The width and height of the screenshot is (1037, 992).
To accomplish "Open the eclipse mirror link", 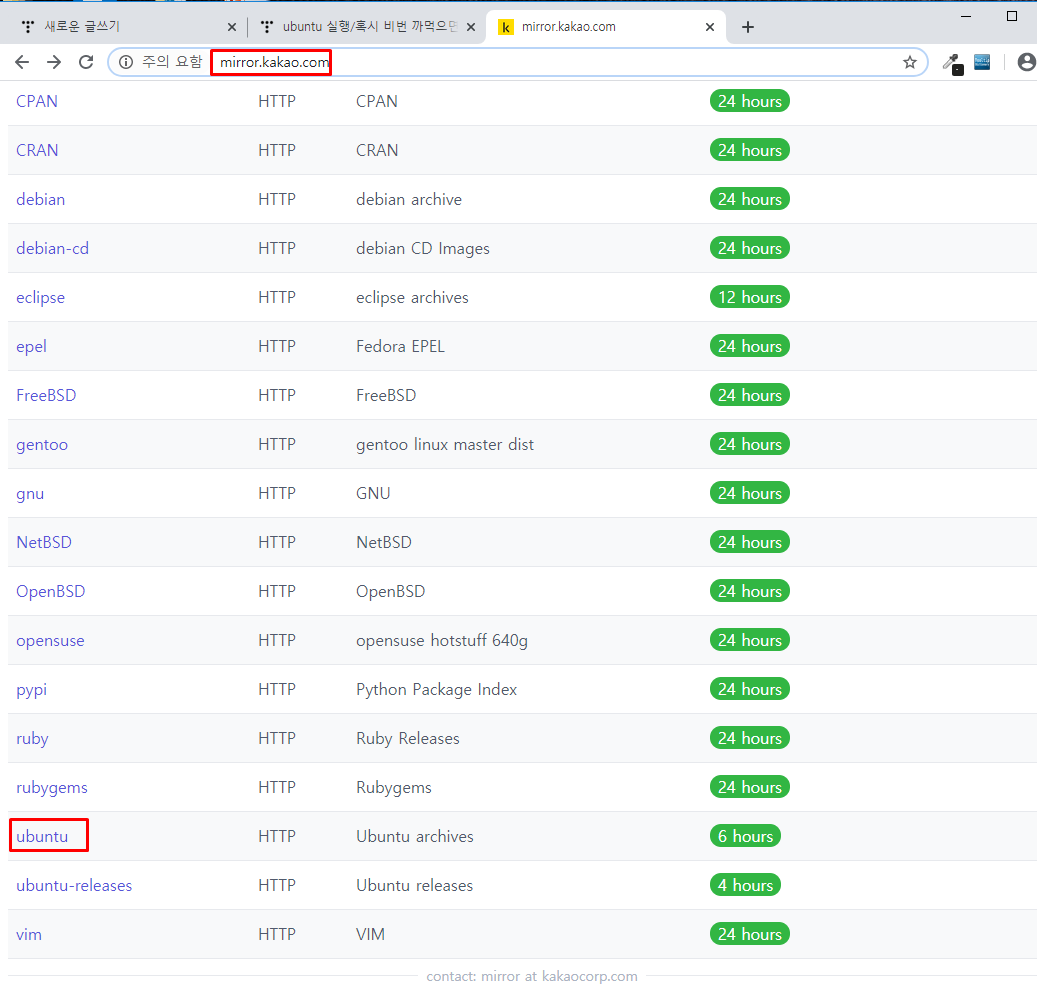I will point(40,298).
